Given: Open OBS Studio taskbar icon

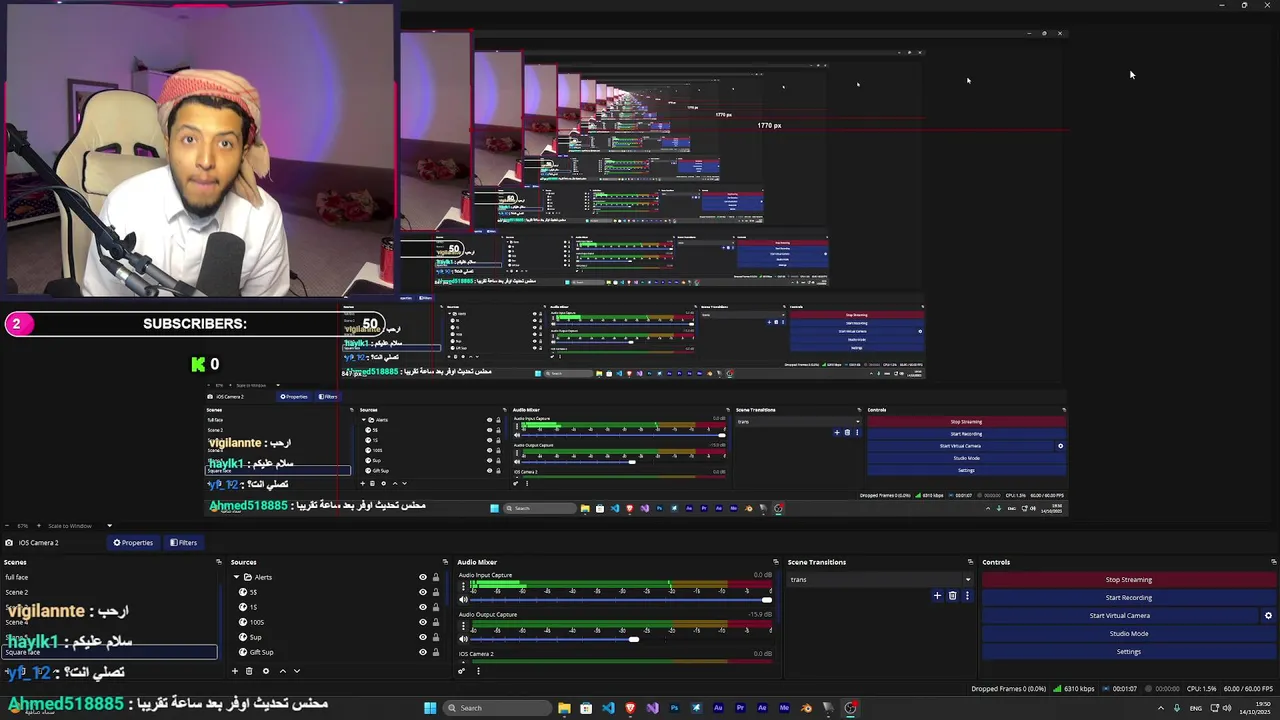Looking at the screenshot, I should 850,708.
